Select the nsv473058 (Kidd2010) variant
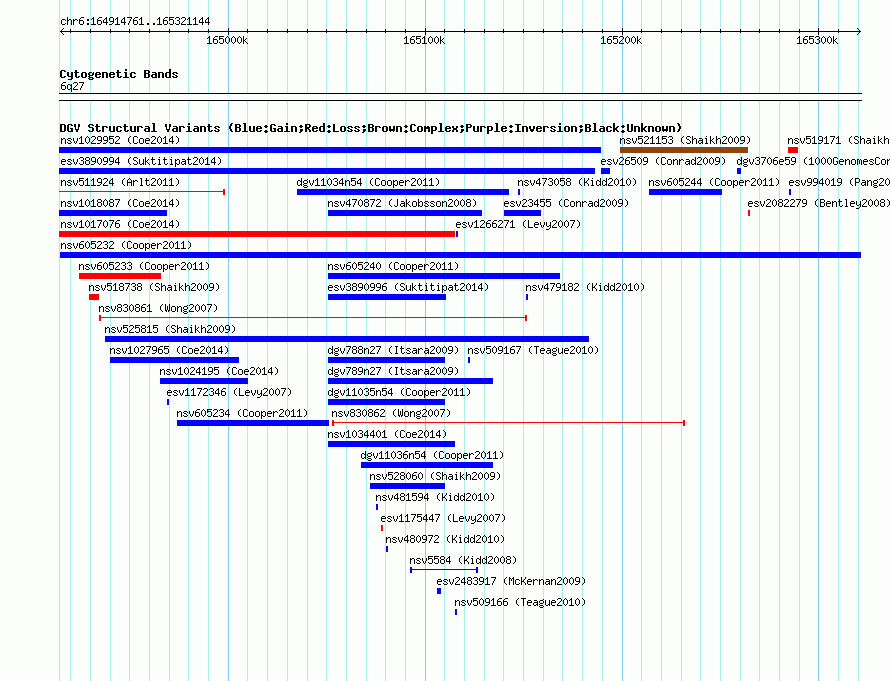 (x=577, y=182)
